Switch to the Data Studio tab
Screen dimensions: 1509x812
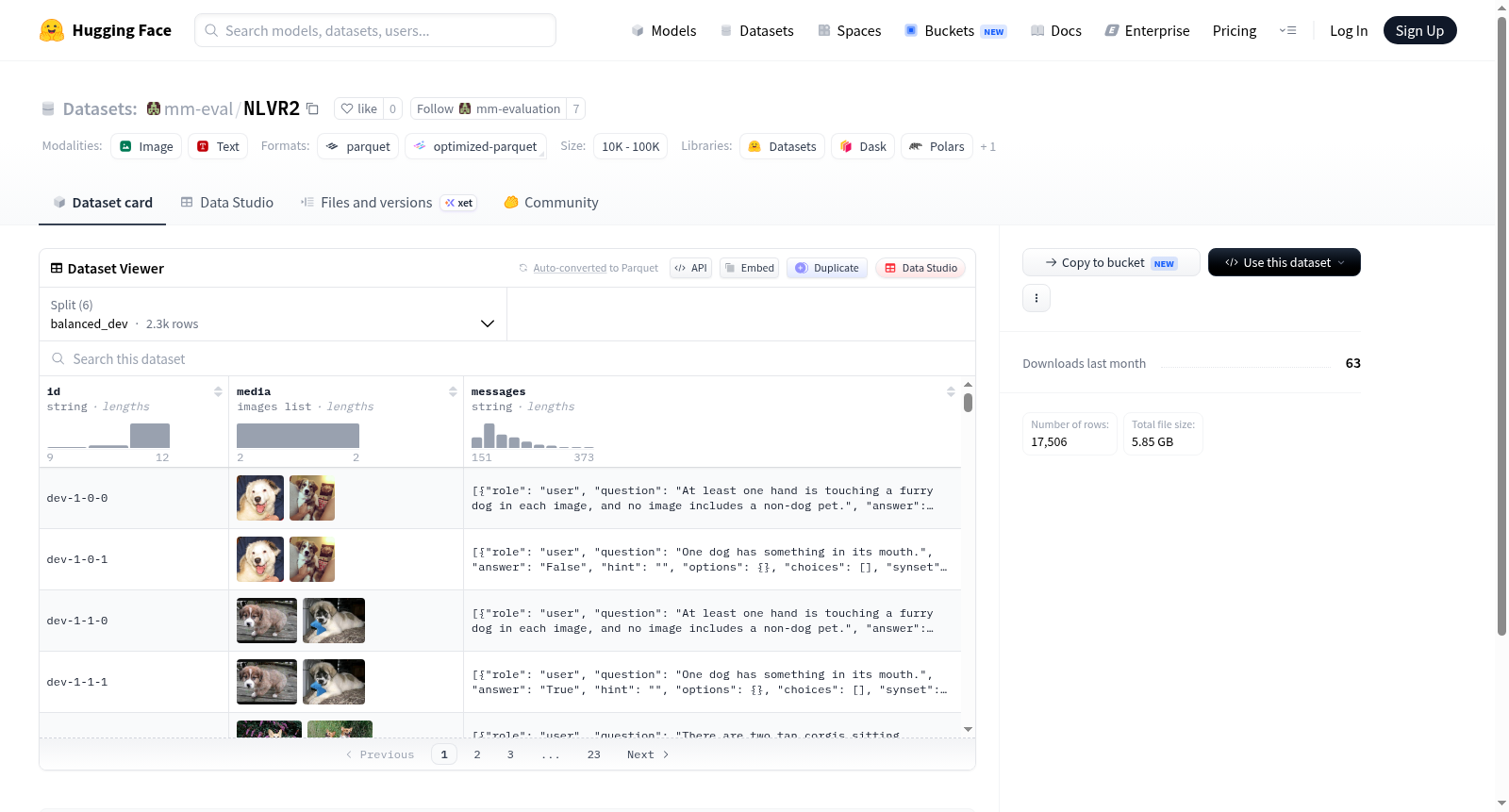click(x=227, y=203)
